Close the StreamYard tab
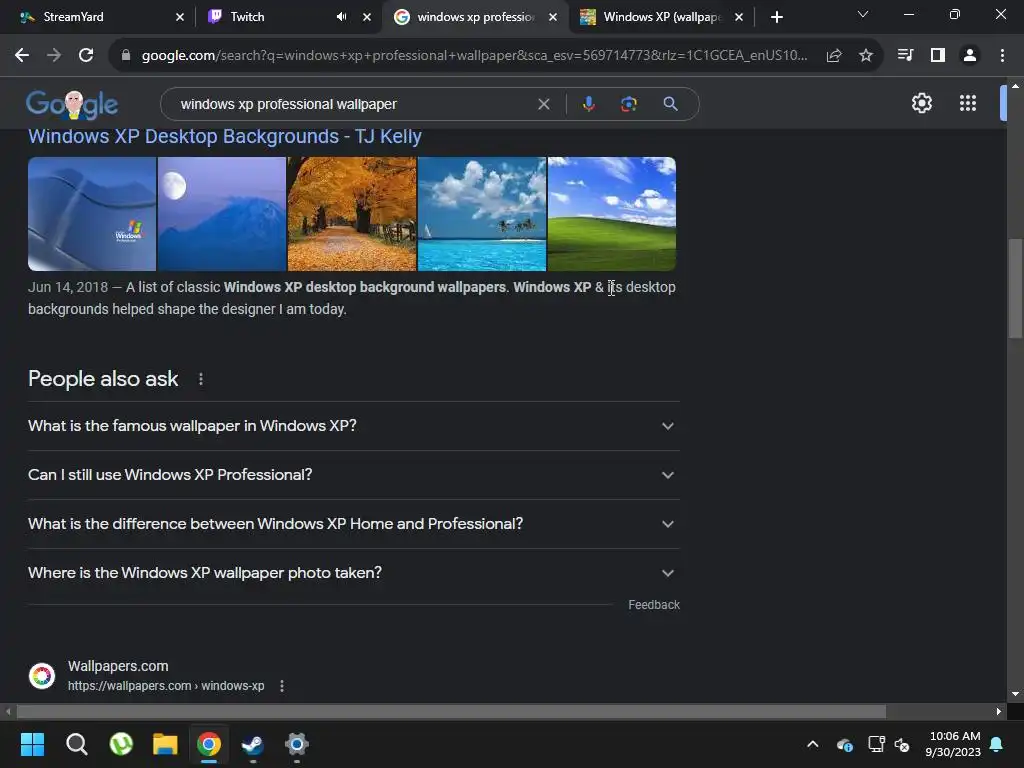The height and width of the screenshot is (768, 1024). (180, 17)
